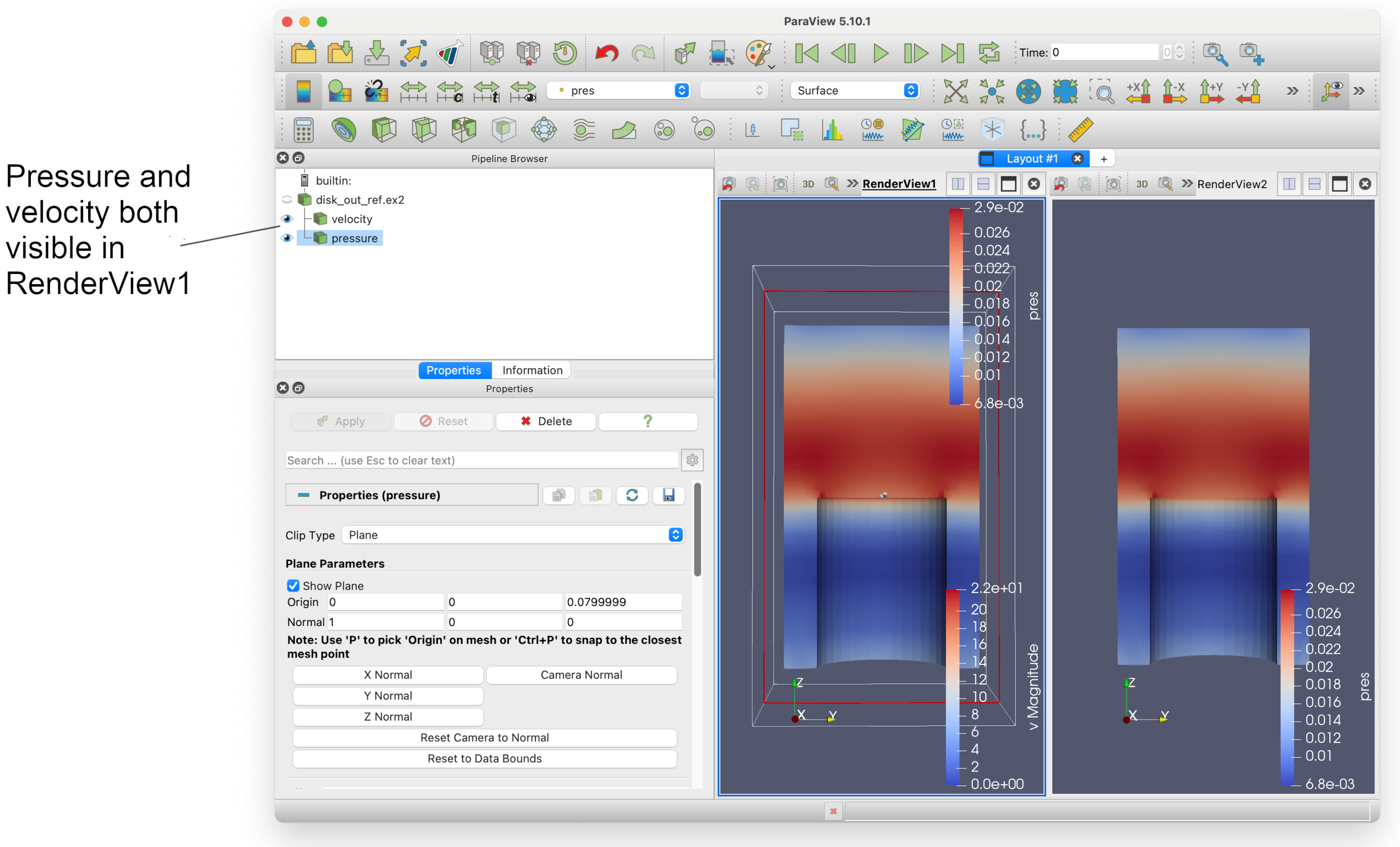Click the Reset Session clock icon

click(565, 53)
